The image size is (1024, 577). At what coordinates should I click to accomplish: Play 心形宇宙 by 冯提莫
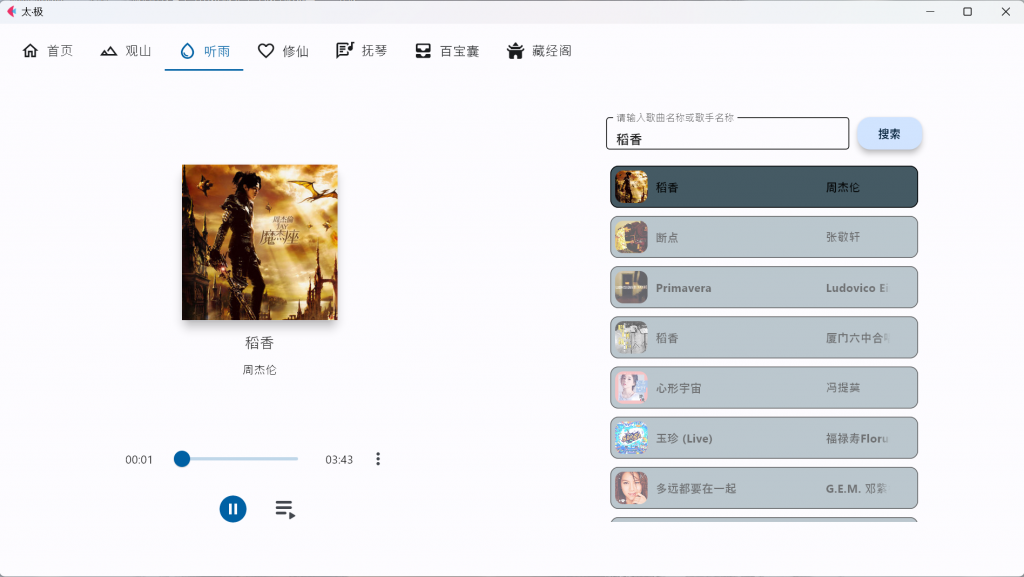click(x=764, y=388)
